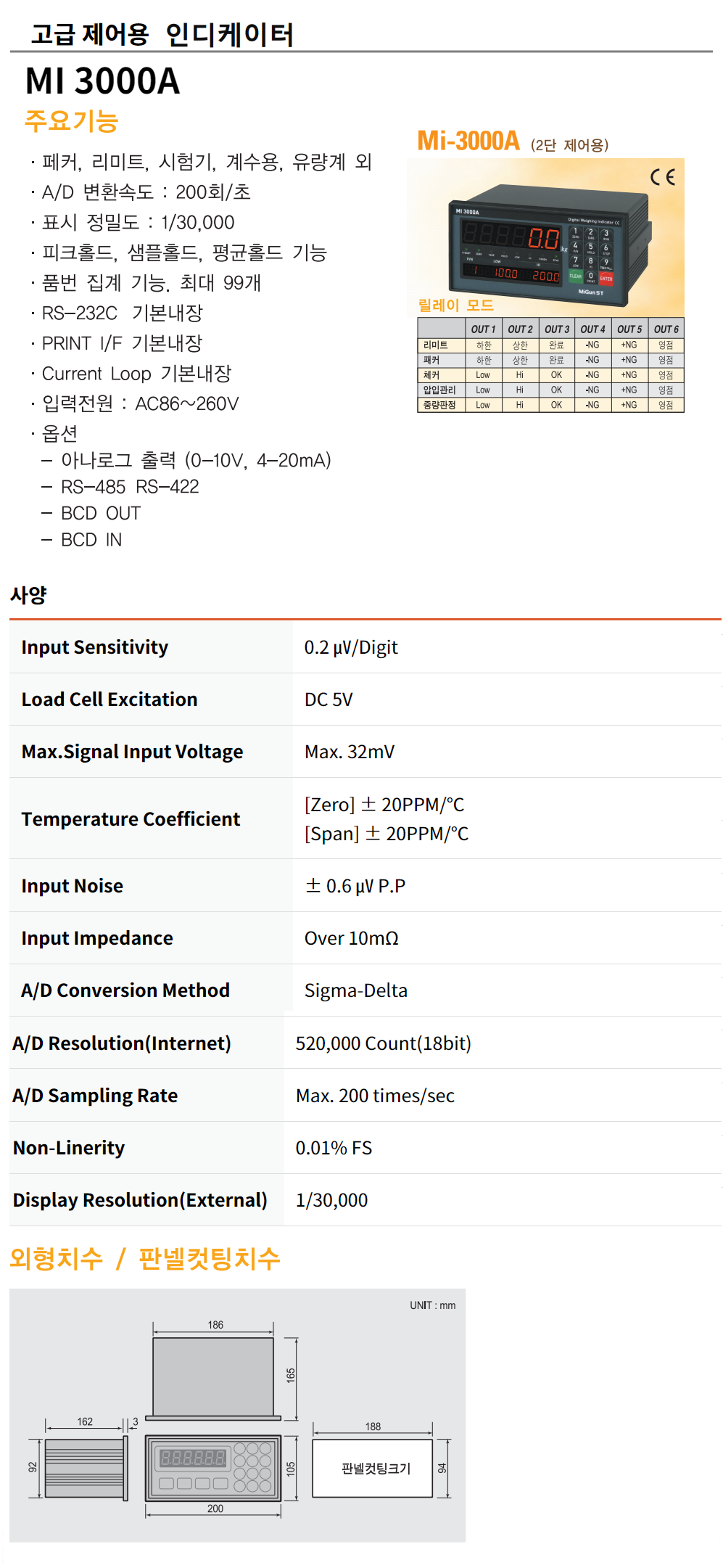This screenshot has width=723, height=1568.
Task: Click the 체커 row label in relay table
Action: [432, 375]
